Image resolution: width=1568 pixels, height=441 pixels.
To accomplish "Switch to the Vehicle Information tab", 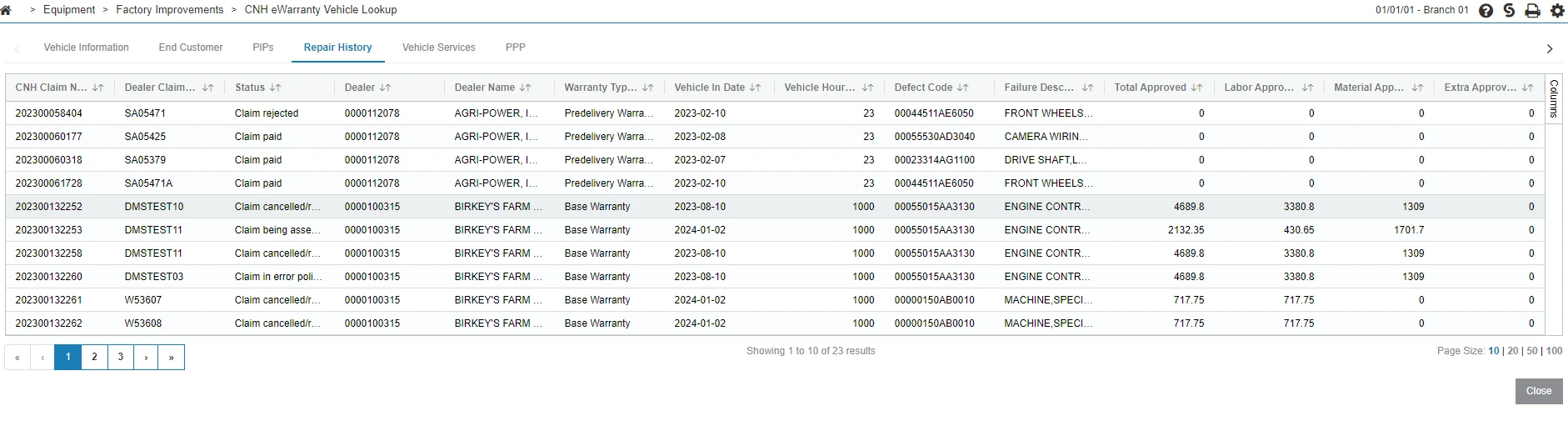I will coord(86,48).
